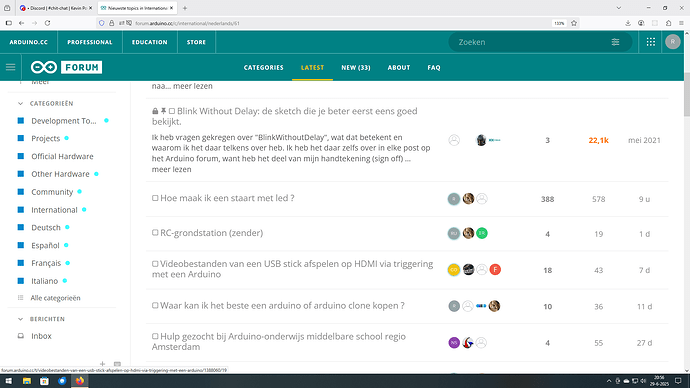
Task: Open the About page tab
Action: click(x=399, y=67)
